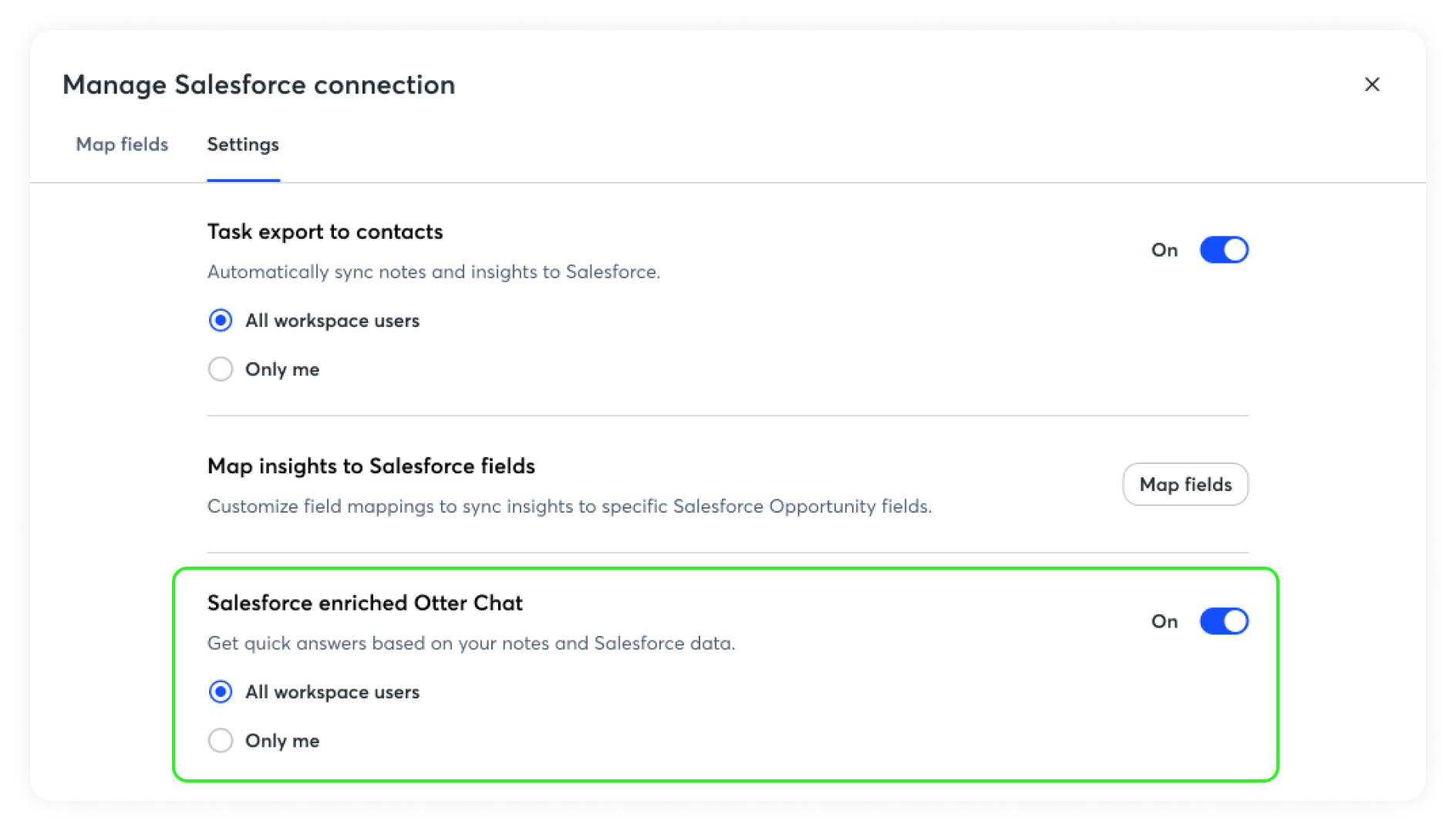Click the Customize field mappings description text
Viewport: 1456px width, 831px height.
[569, 506]
